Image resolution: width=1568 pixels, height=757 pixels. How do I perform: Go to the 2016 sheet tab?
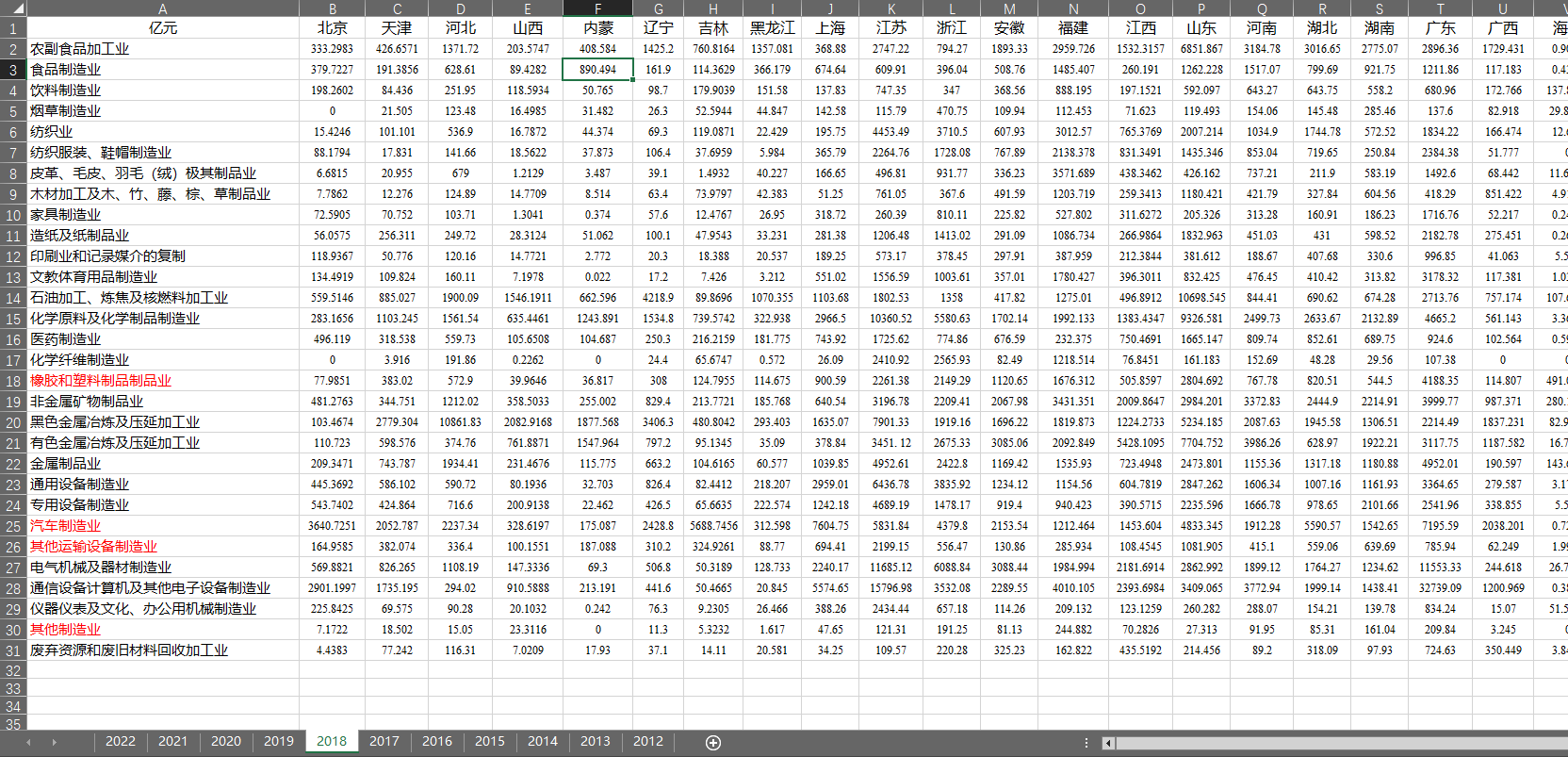437,742
